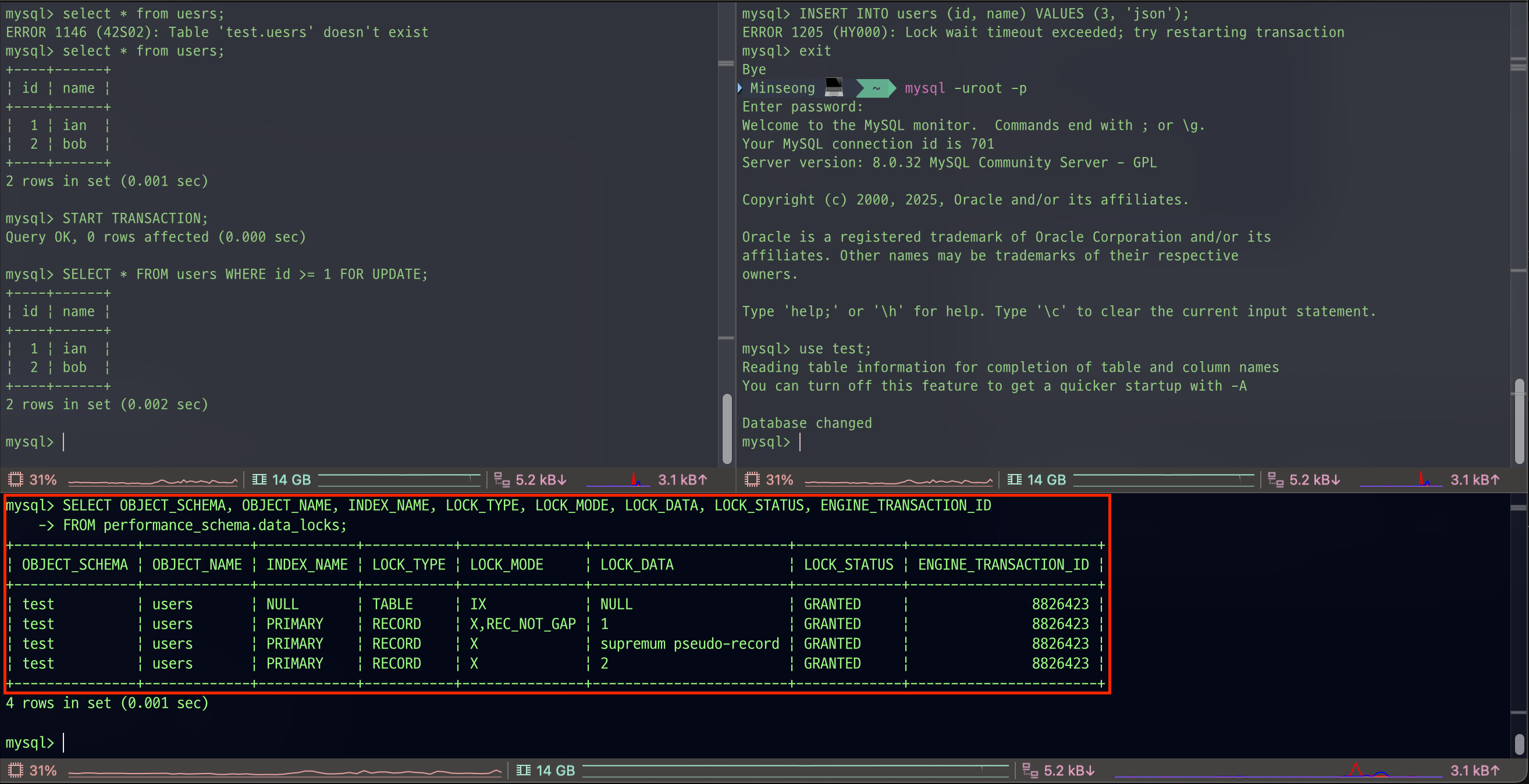Click 'Your MySQL connection id is 701' line
Viewport: 1529px width, 784px height.
[x=868, y=144]
